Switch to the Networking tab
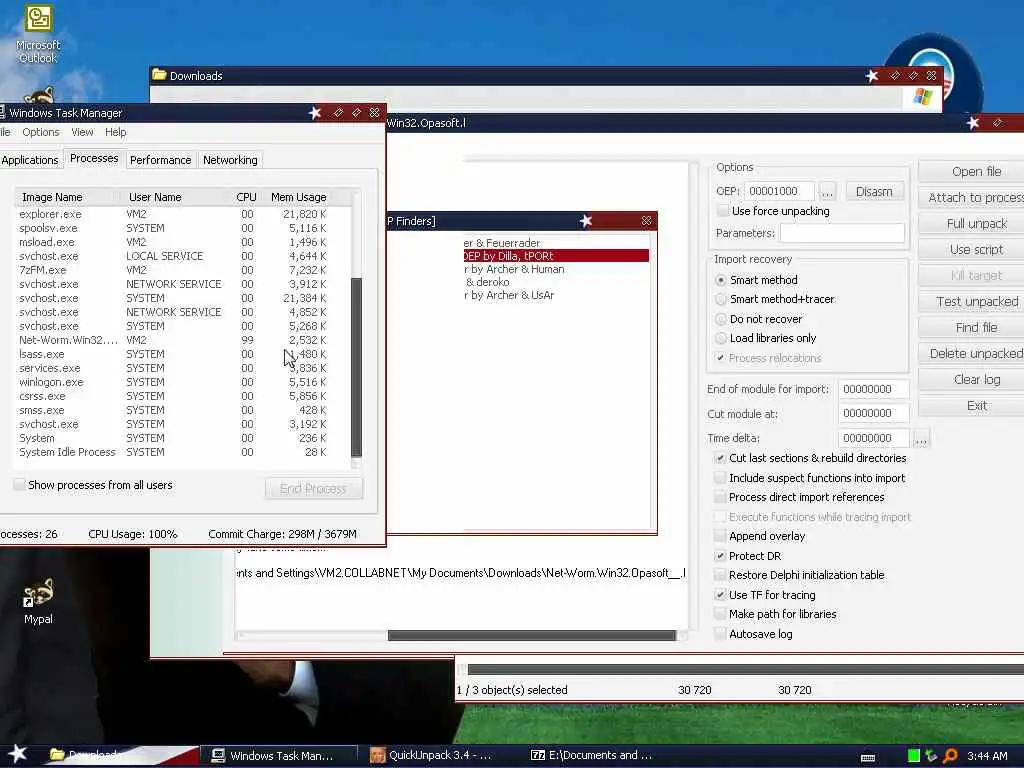 [x=230, y=160]
